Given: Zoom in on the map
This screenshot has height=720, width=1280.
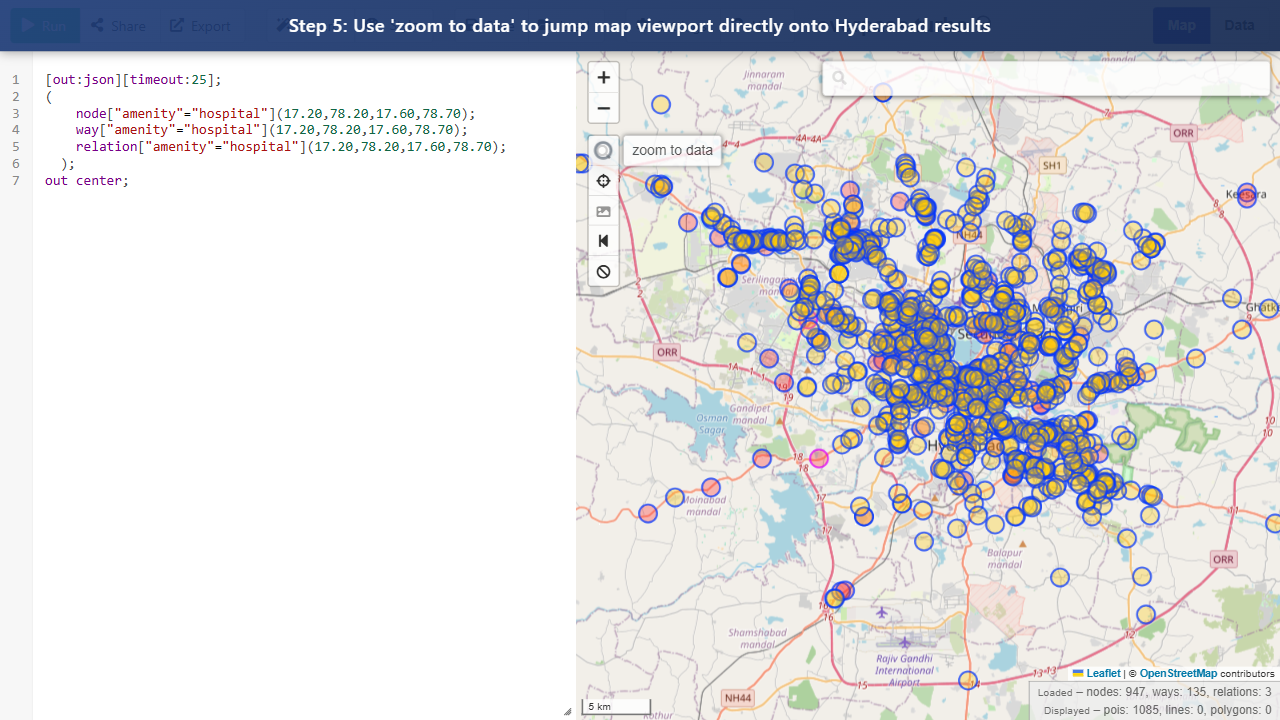Looking at the screenshot, I should click(x=603, y=77).
